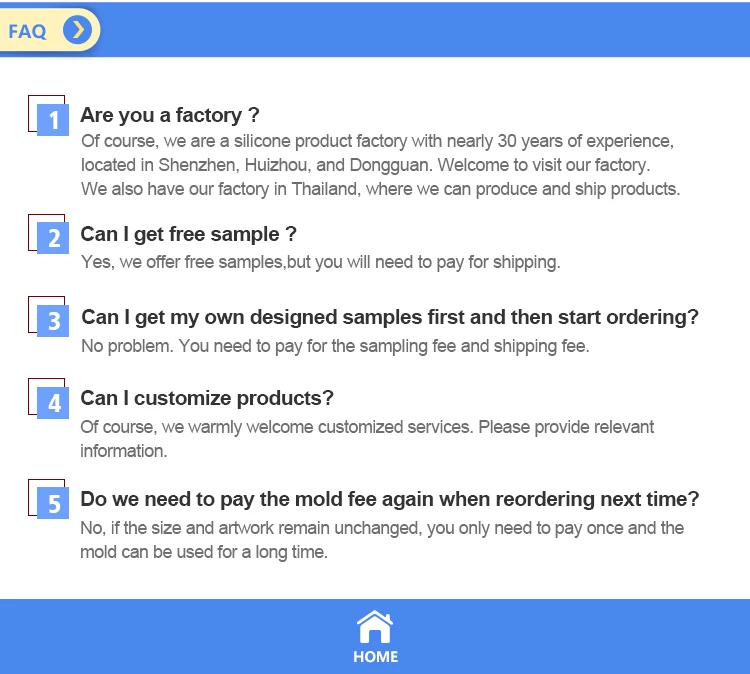This screenshot has height=674, width=750.
Task: Click the answer about Thailand factory
Action: click(x=380, y=189)
